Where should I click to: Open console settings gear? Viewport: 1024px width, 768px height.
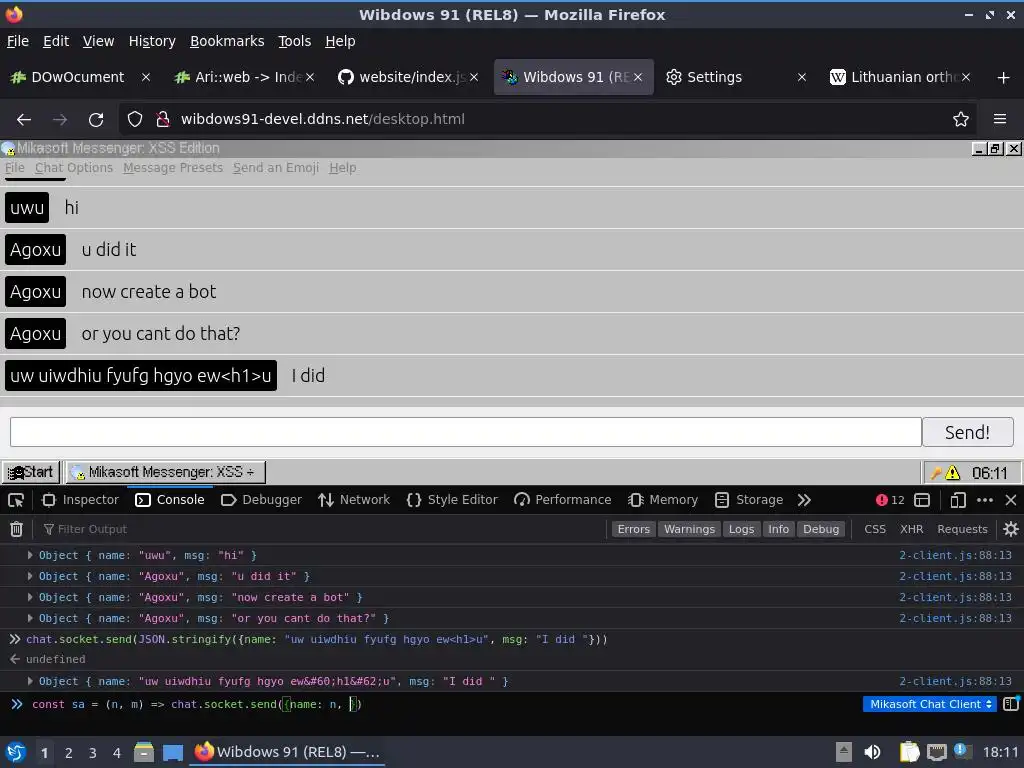click(1010, 529)
